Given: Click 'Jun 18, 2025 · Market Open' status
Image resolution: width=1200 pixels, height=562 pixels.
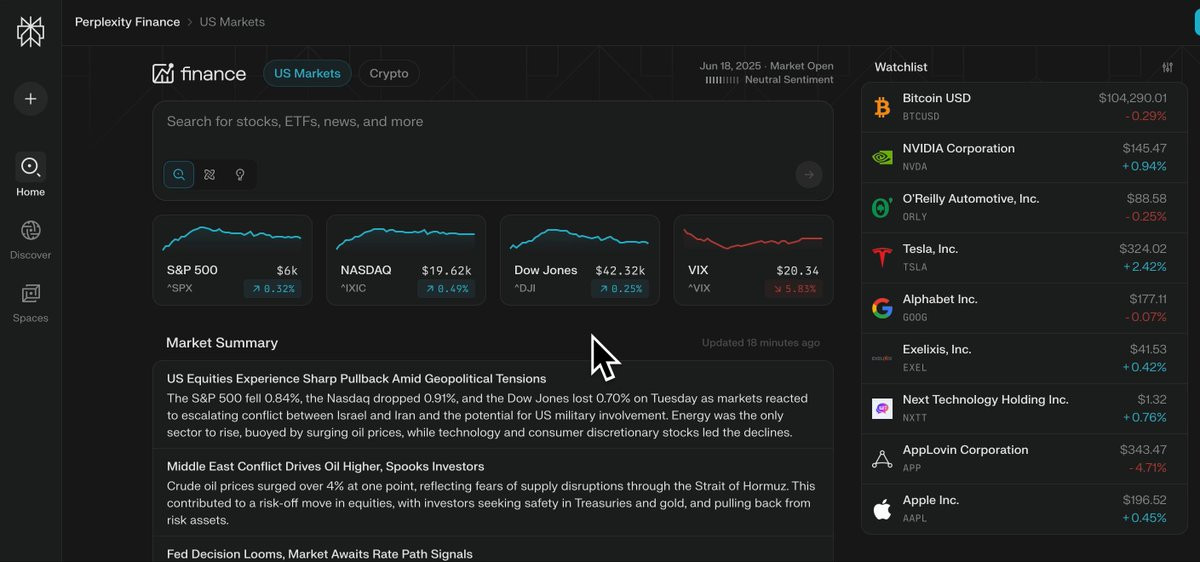Looking at the screenshot, I should point(767,66).
